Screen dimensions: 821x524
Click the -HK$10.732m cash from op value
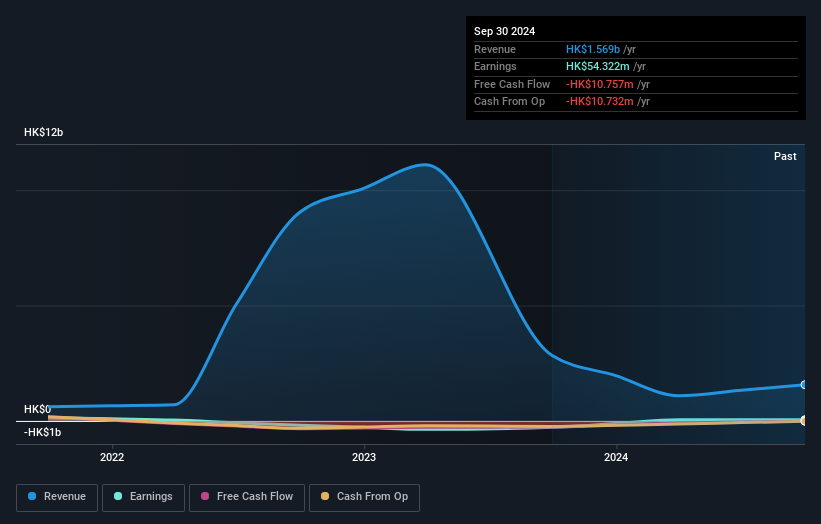[600, 102]
